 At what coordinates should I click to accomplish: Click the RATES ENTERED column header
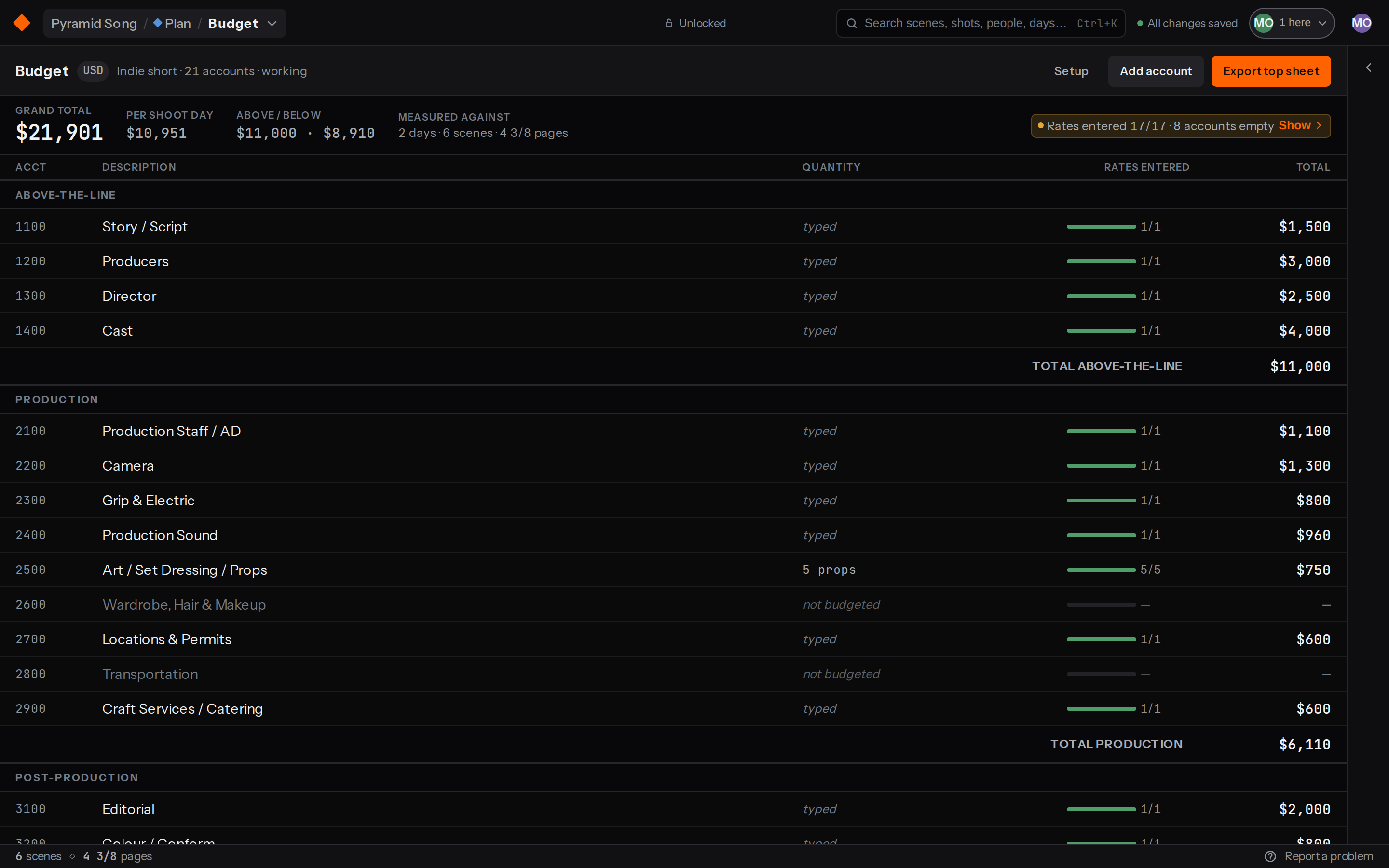tap(1146, 167)
